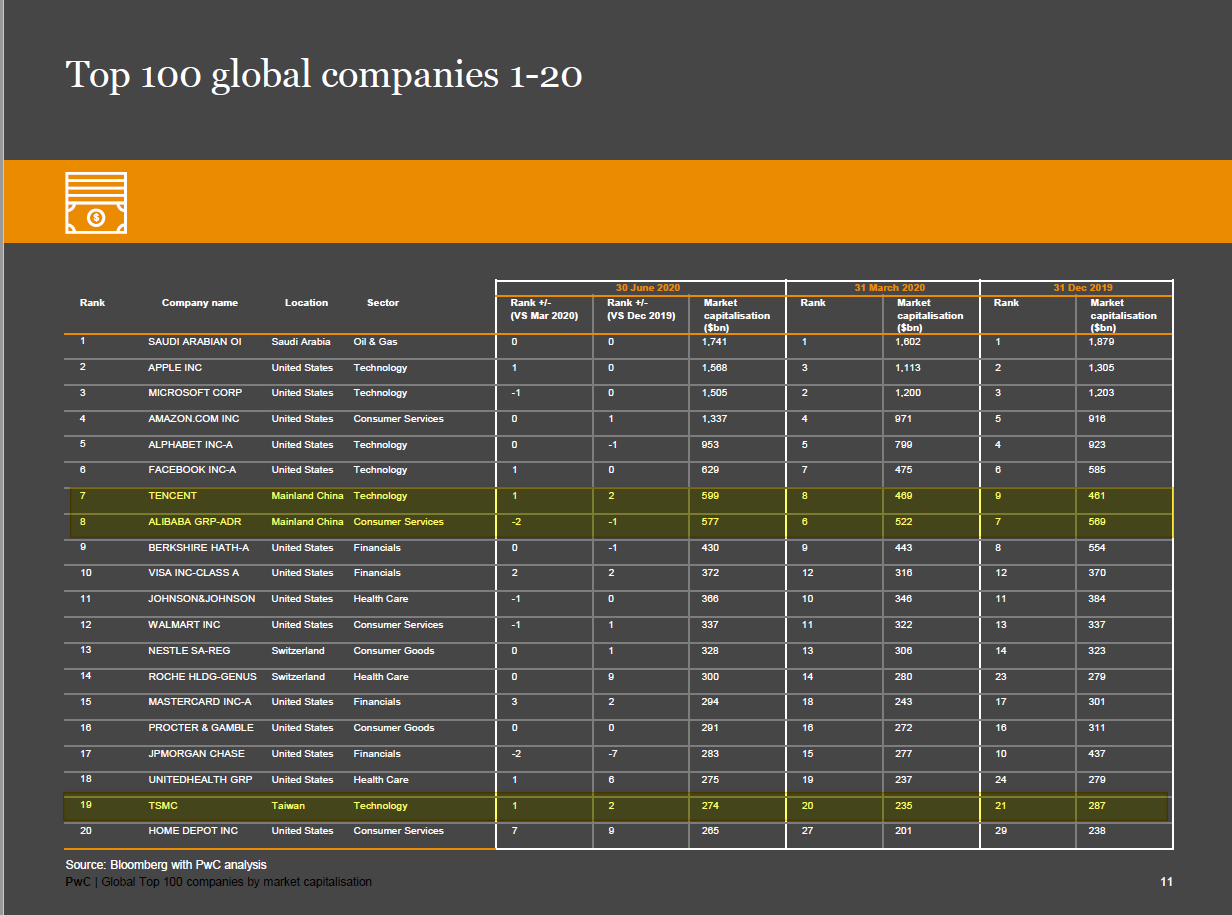This screenshot has width=1232, height=915.
Task: Click the 265 market cap for Home Depot
Action: [x=710, y=831]
